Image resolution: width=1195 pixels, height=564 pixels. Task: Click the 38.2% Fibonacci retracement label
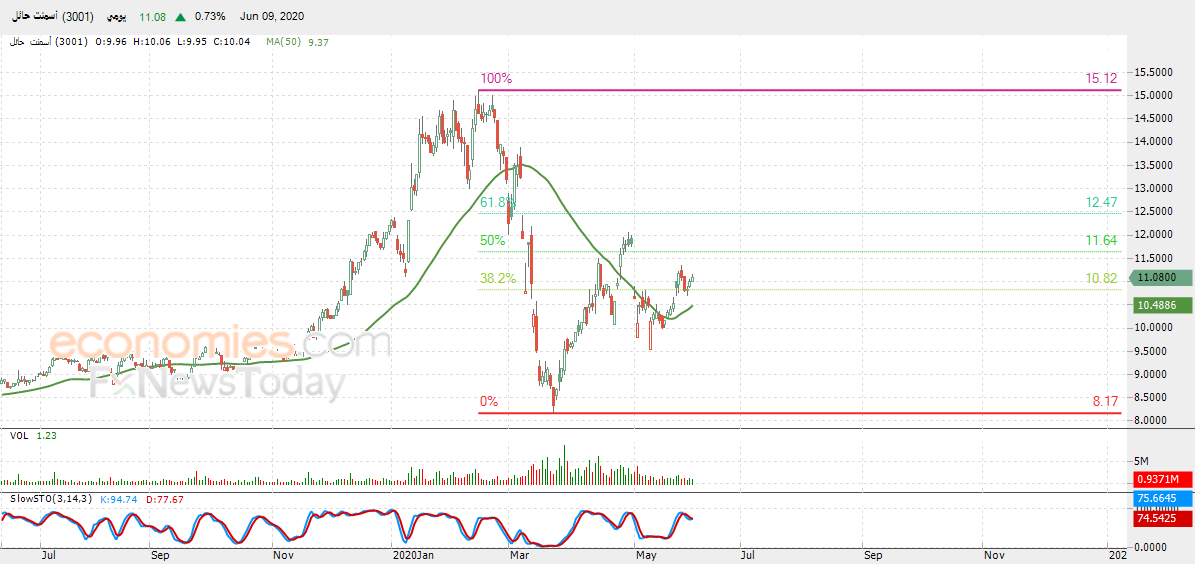click(x=498, y=279)
